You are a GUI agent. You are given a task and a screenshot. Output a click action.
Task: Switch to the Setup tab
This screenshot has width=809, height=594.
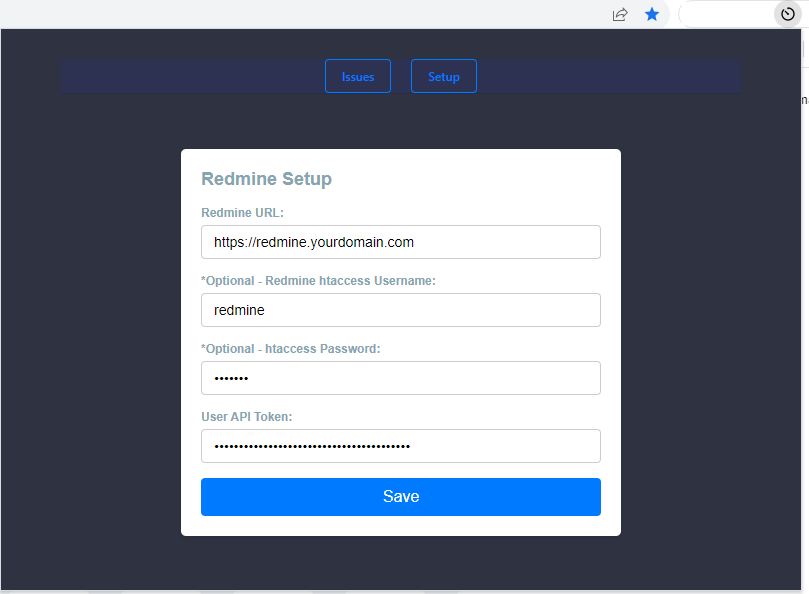pos(444,76)
